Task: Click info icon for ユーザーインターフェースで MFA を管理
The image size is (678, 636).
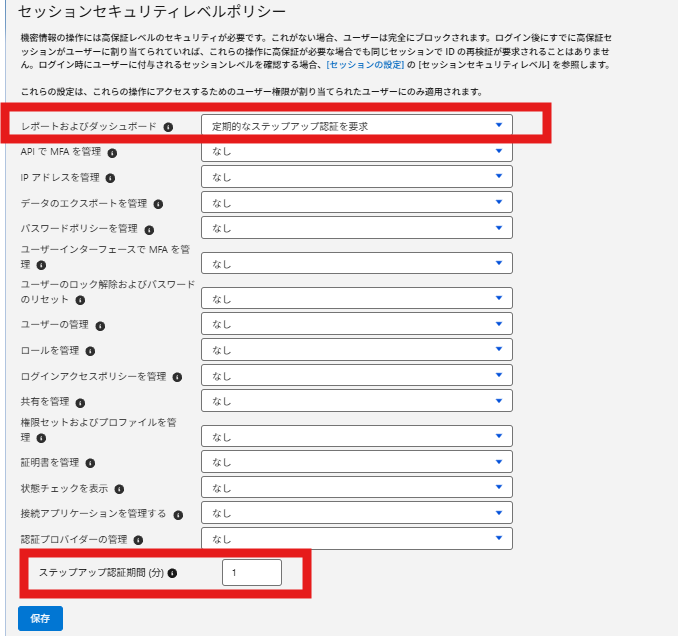Action: click(41, 265)
